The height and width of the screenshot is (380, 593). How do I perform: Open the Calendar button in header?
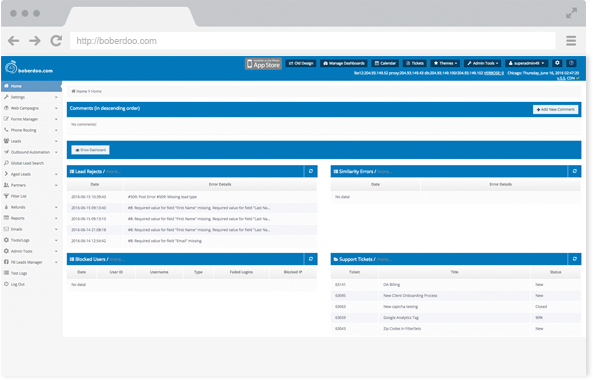[385, 63]
